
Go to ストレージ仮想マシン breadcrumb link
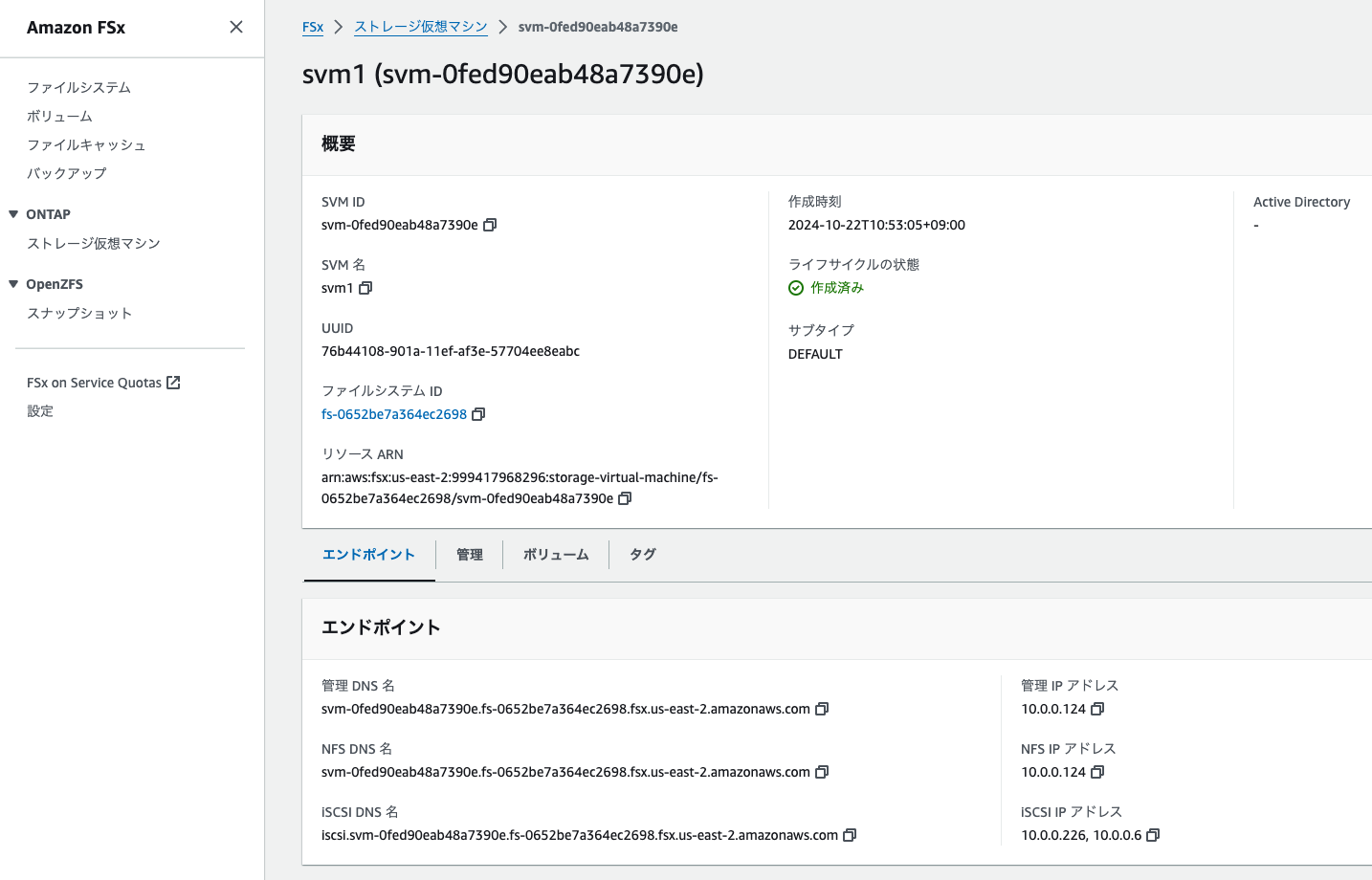421,27
